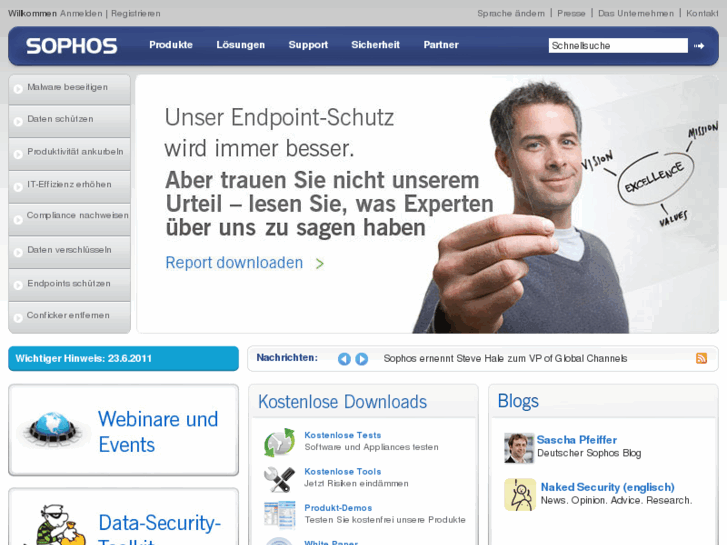Click the Anmelden link
The height and width of the screenshot is (545, 727).
(x=81, y=13)
